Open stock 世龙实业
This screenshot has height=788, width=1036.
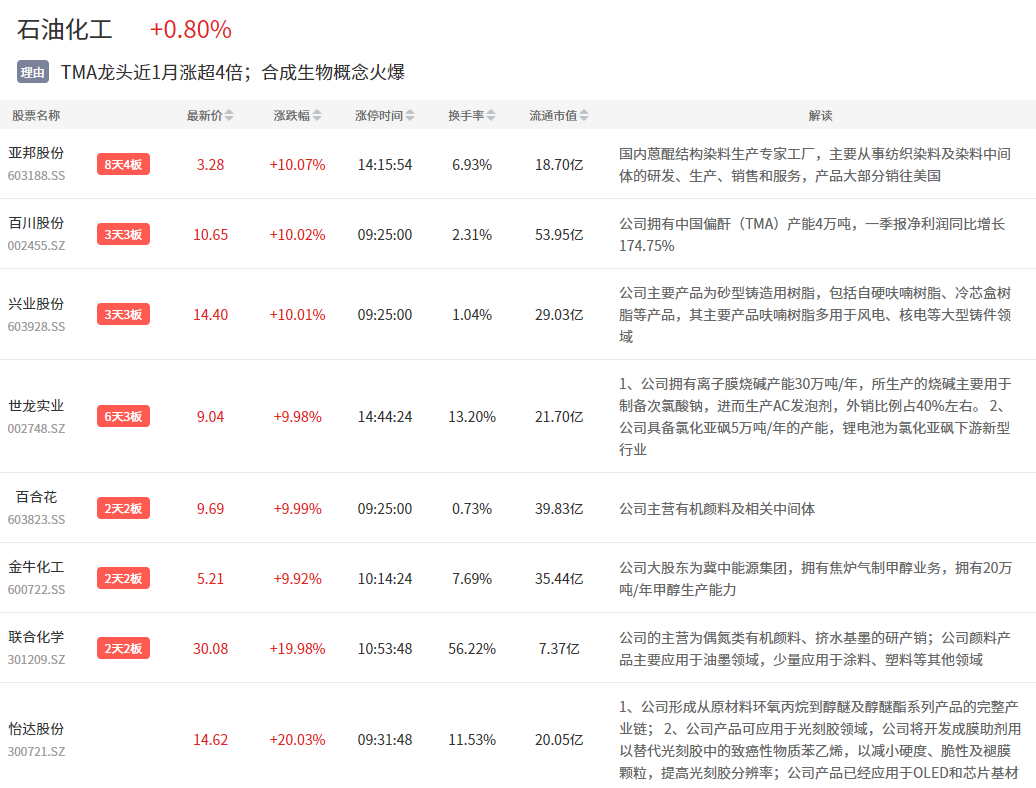[36, 406]
